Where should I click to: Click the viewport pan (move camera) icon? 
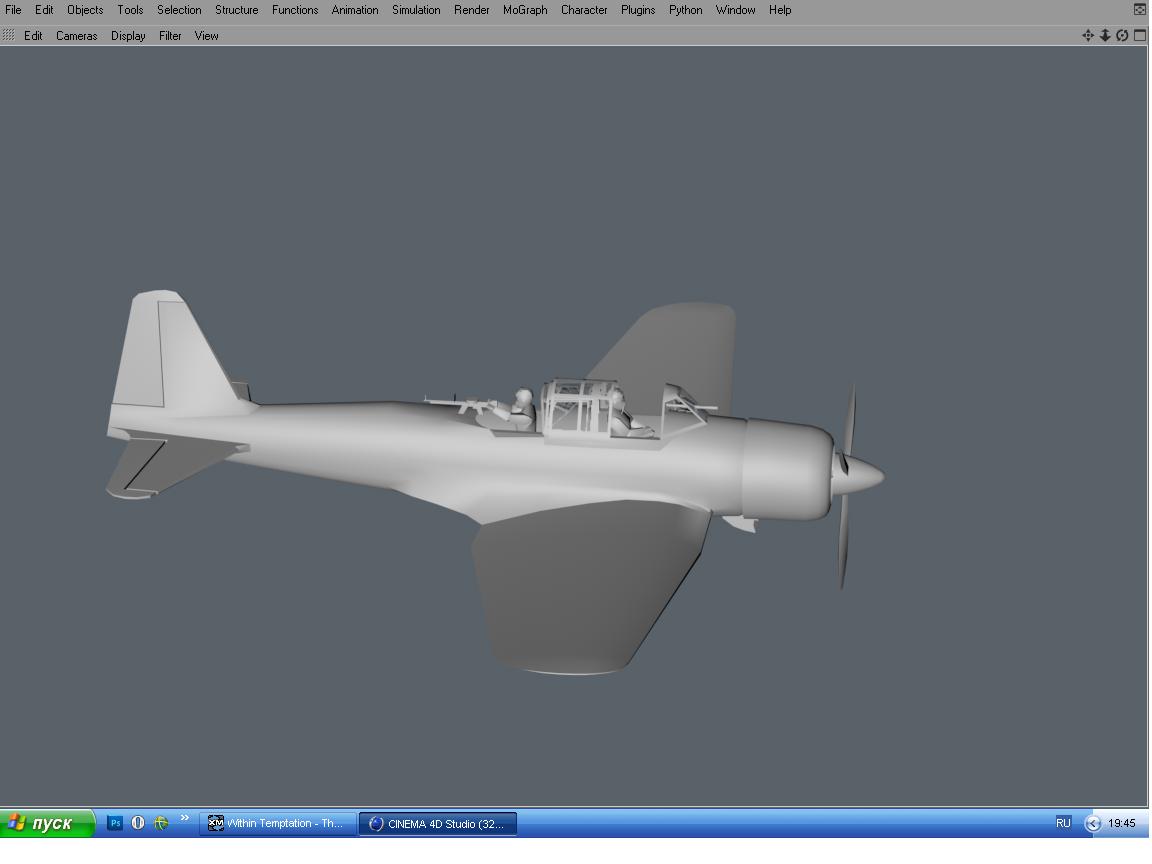pos(1088,35)
